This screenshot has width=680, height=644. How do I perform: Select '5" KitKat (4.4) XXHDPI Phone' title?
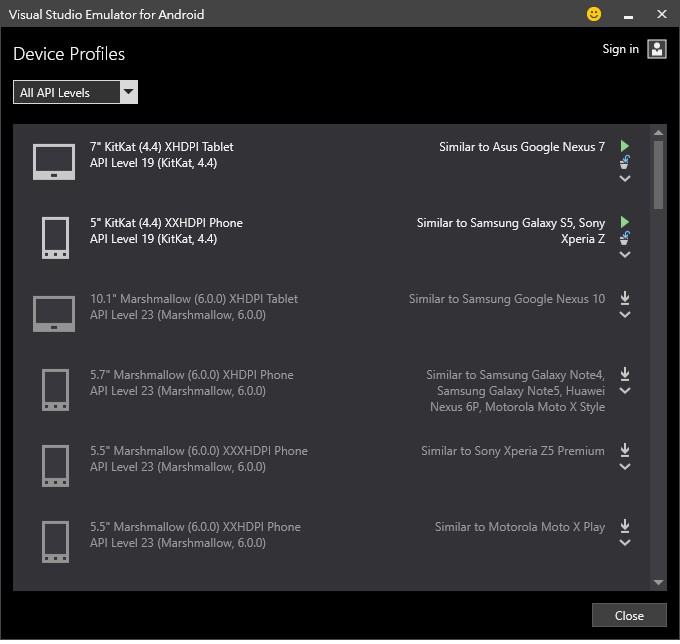pyautogui.click(x=166, y=222)
